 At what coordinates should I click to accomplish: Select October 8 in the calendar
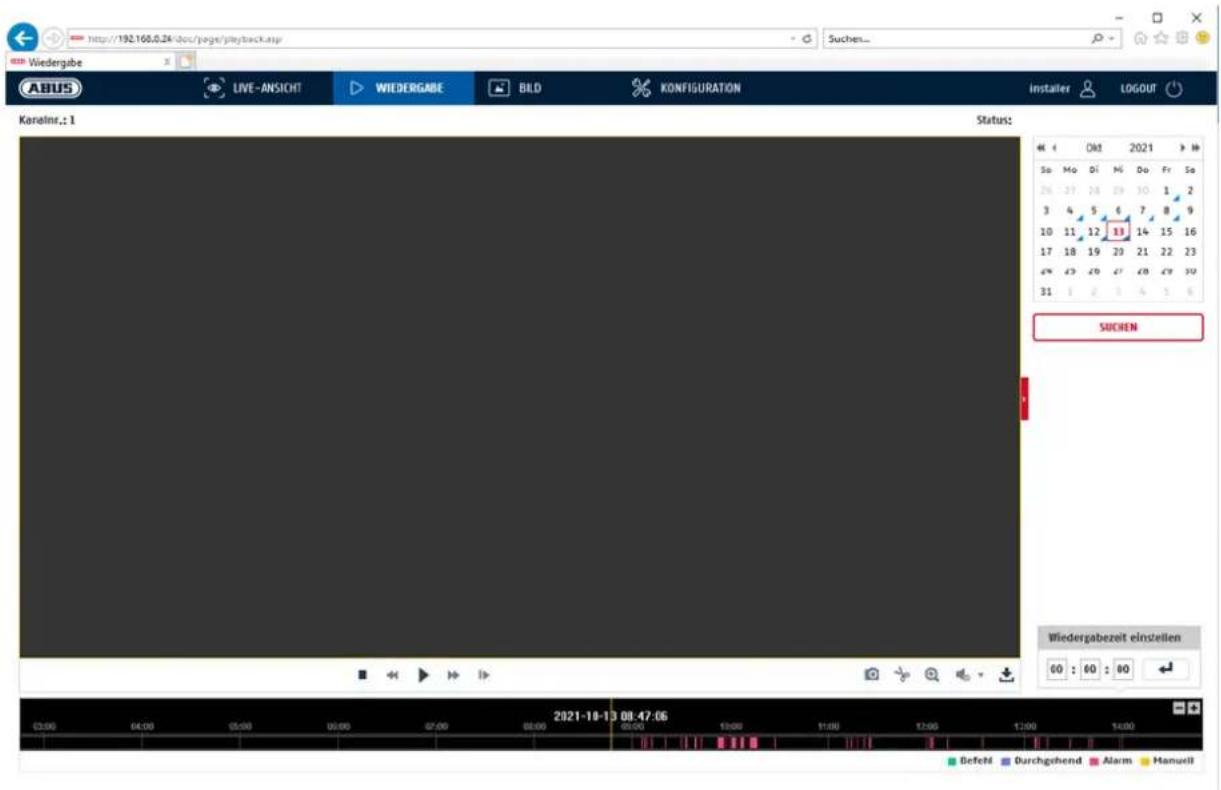pos(1167,211)
